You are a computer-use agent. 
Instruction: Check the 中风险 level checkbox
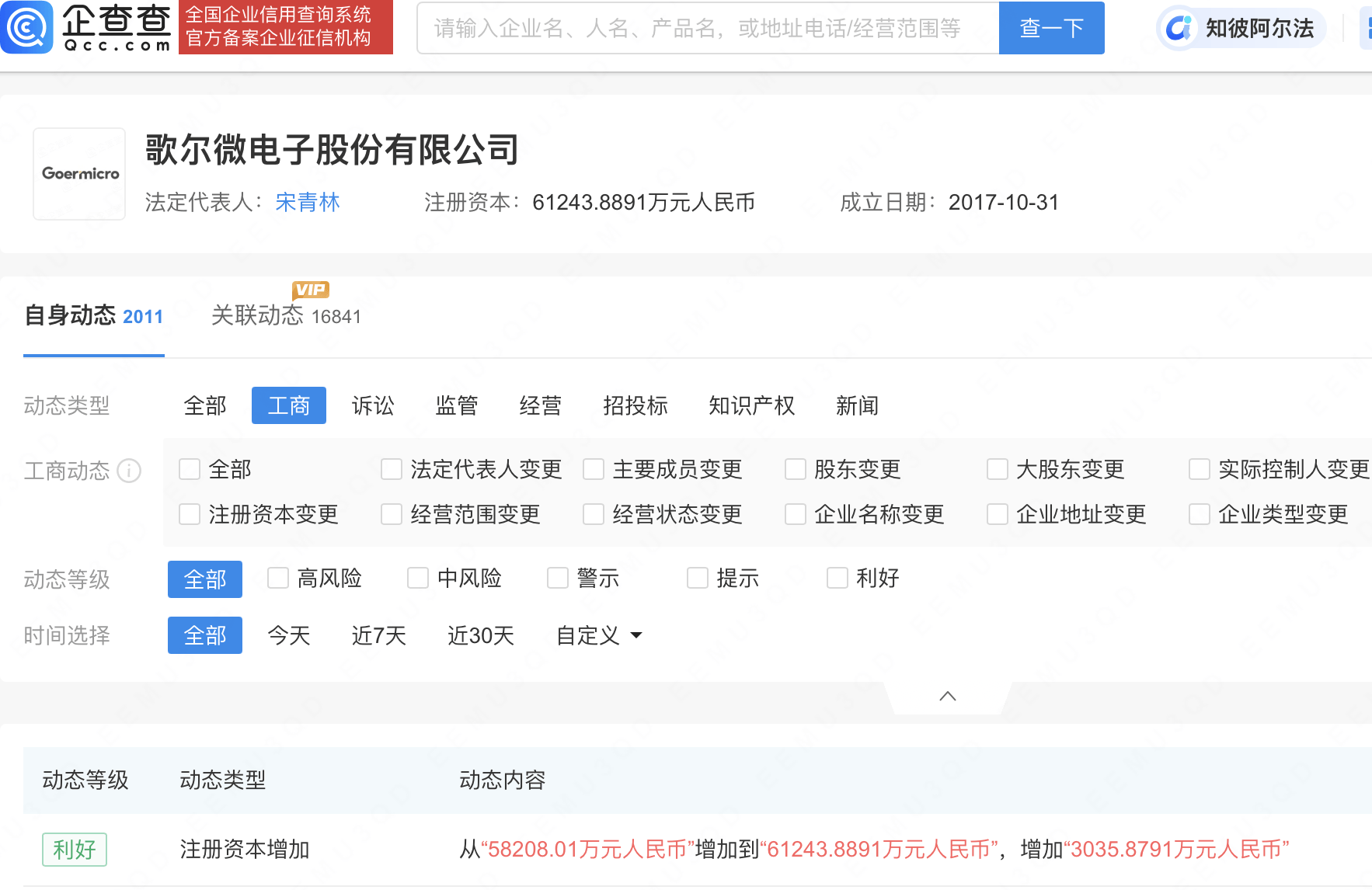(x=418, y=578)
